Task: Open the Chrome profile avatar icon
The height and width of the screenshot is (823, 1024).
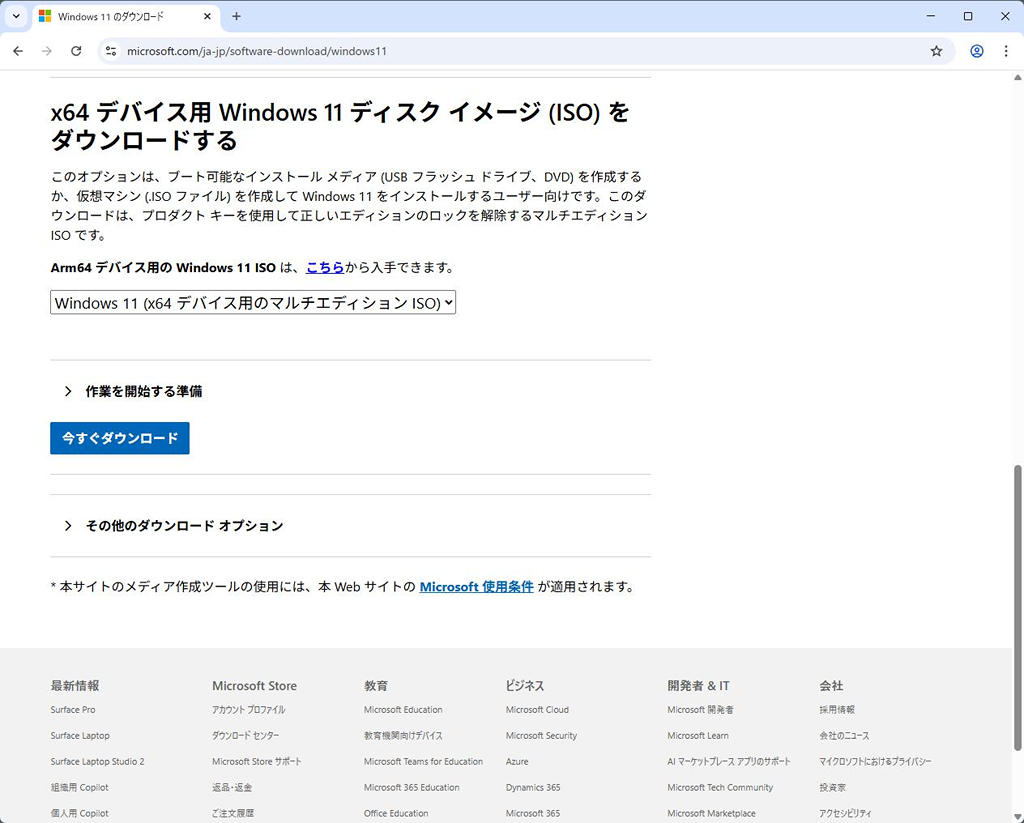Action: click(977, 51)
